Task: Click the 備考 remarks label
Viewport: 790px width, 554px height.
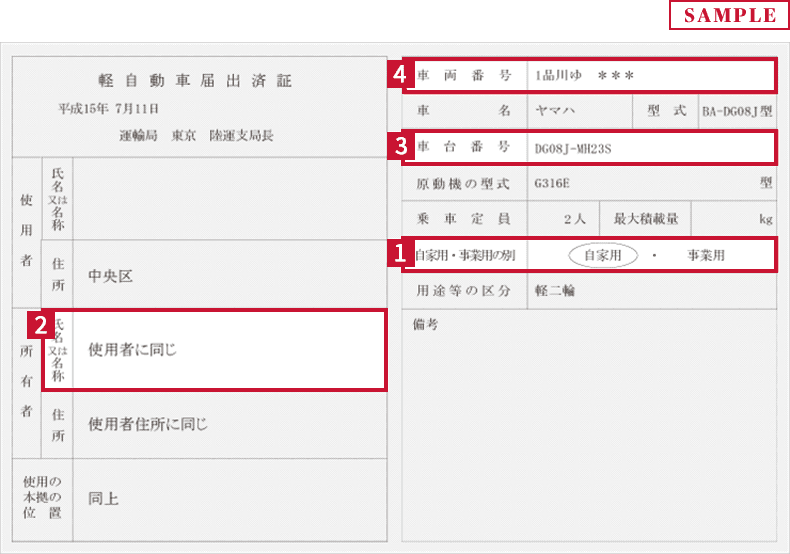Action: [x=425, y=324]
